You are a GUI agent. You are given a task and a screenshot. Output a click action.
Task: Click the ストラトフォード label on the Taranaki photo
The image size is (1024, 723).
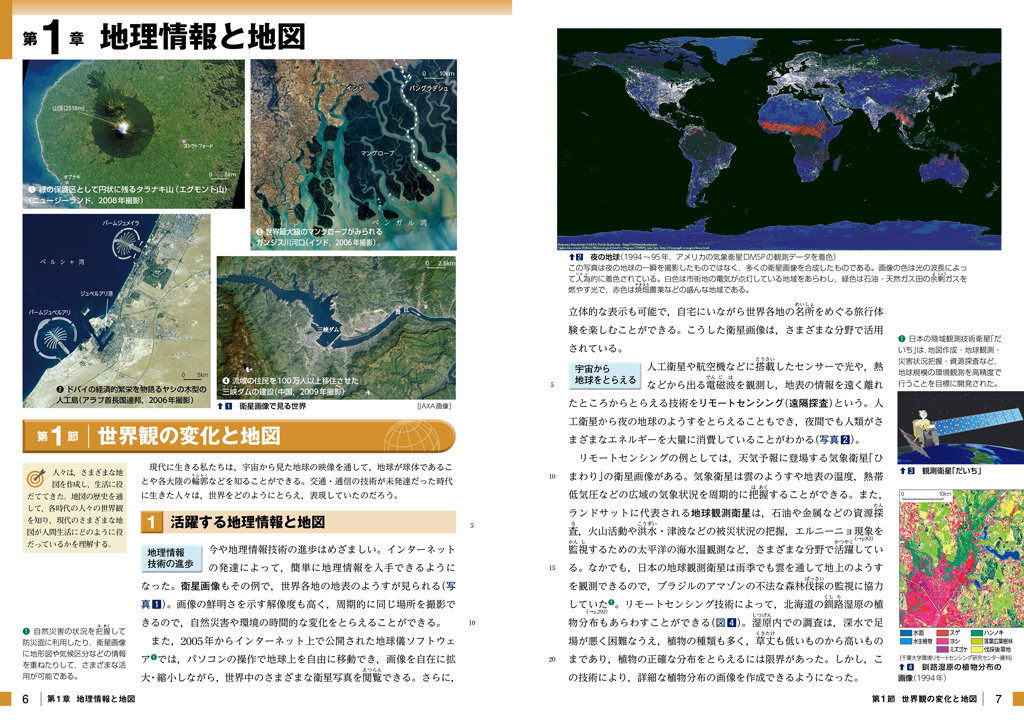tap(199, 146)
